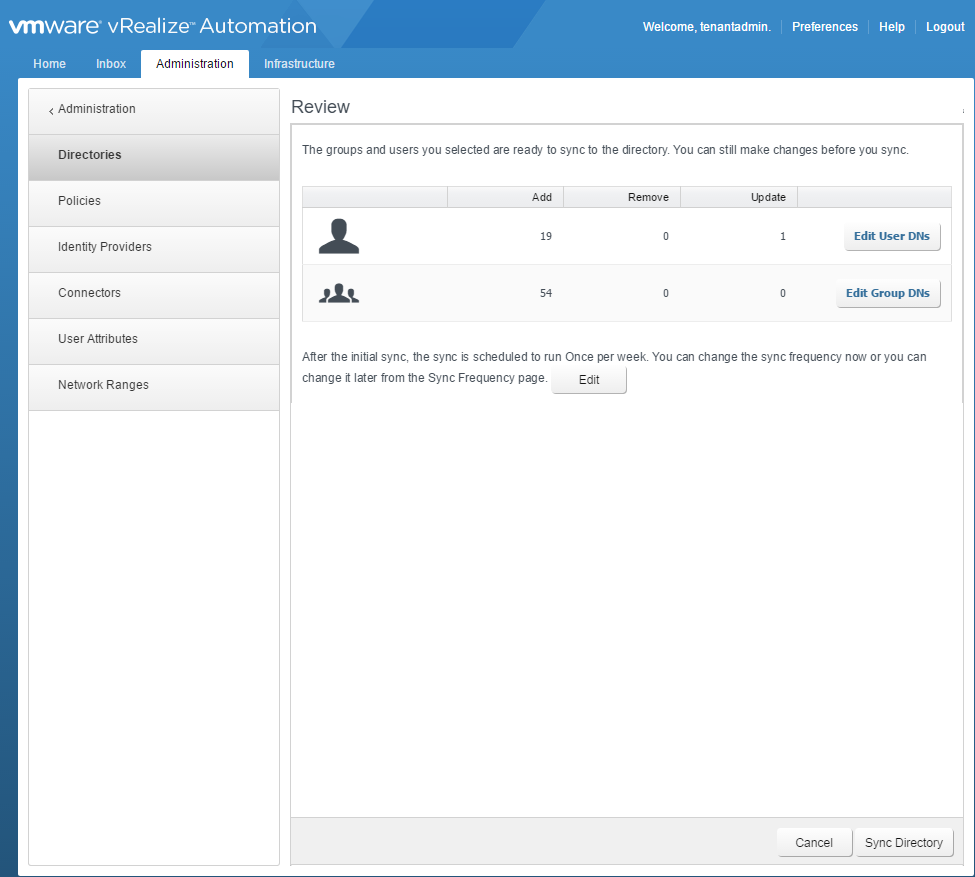Open the Preferences link
Viewport: 975px width, 877px height.
coord(824,27)
